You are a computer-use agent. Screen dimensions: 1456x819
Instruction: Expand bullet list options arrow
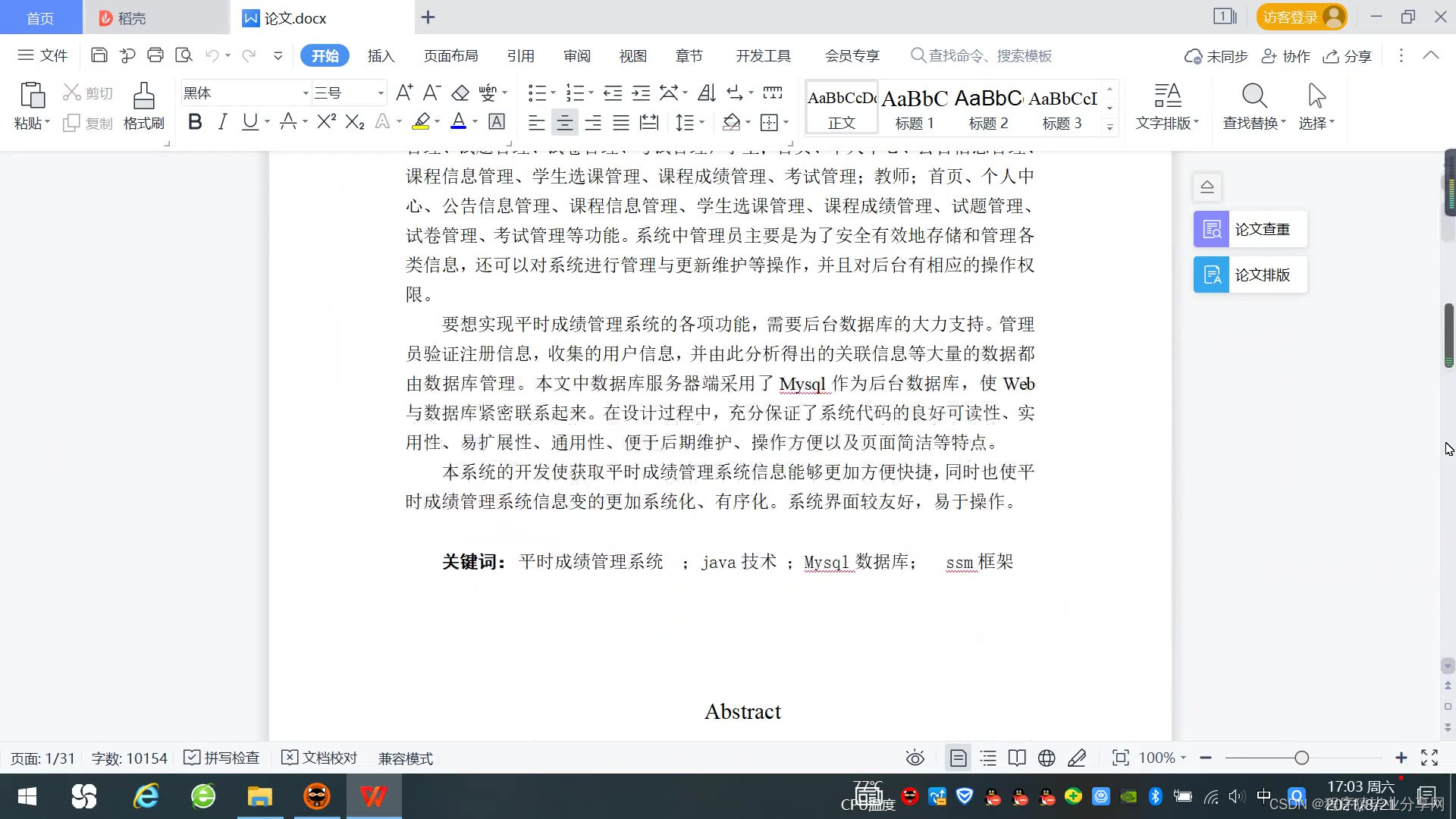coord(553,93)
